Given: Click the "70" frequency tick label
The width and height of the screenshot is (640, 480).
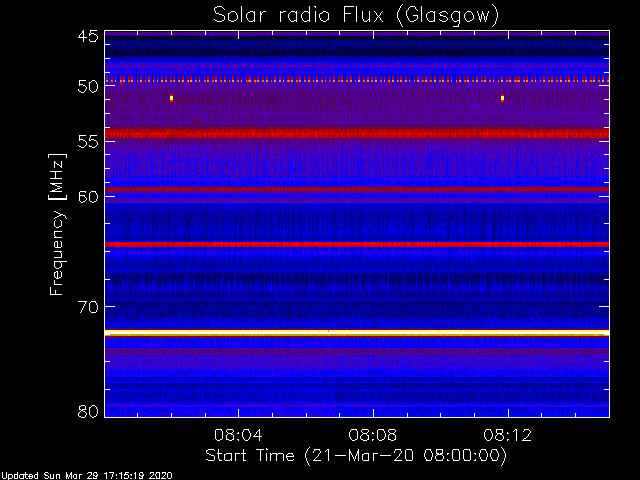Looking at the screenshot, I should tap(88, 307).
